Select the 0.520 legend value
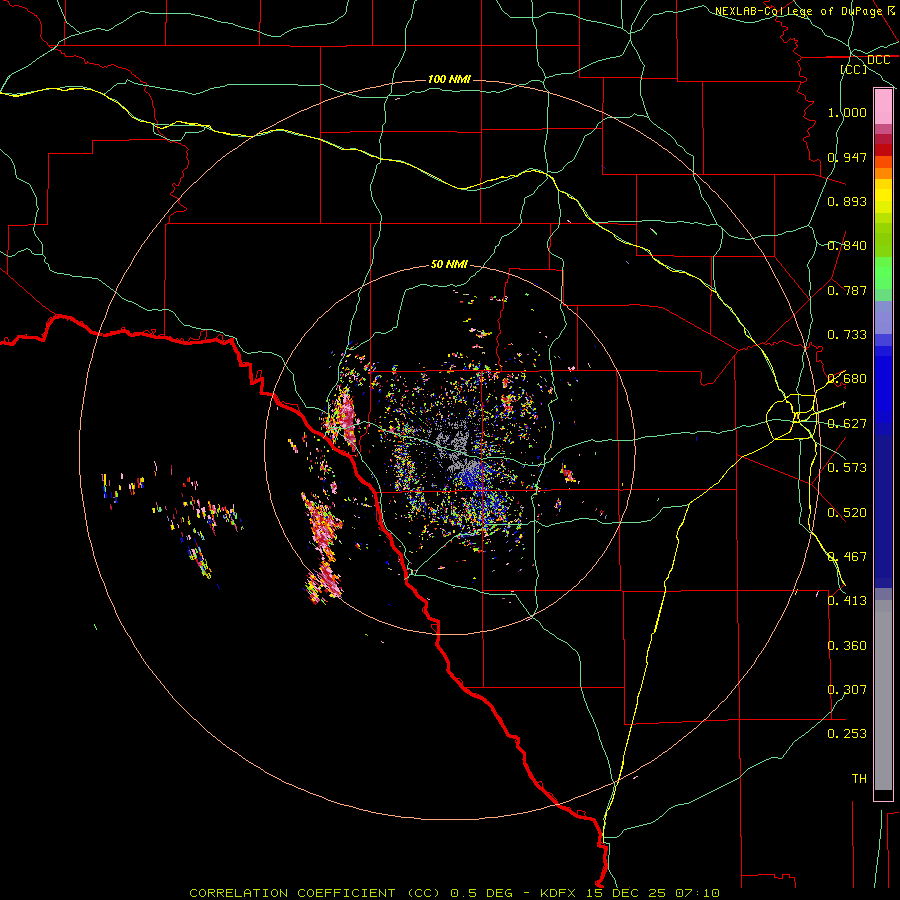The width and height of the screenshot is (900, 900). coord(847,513)
